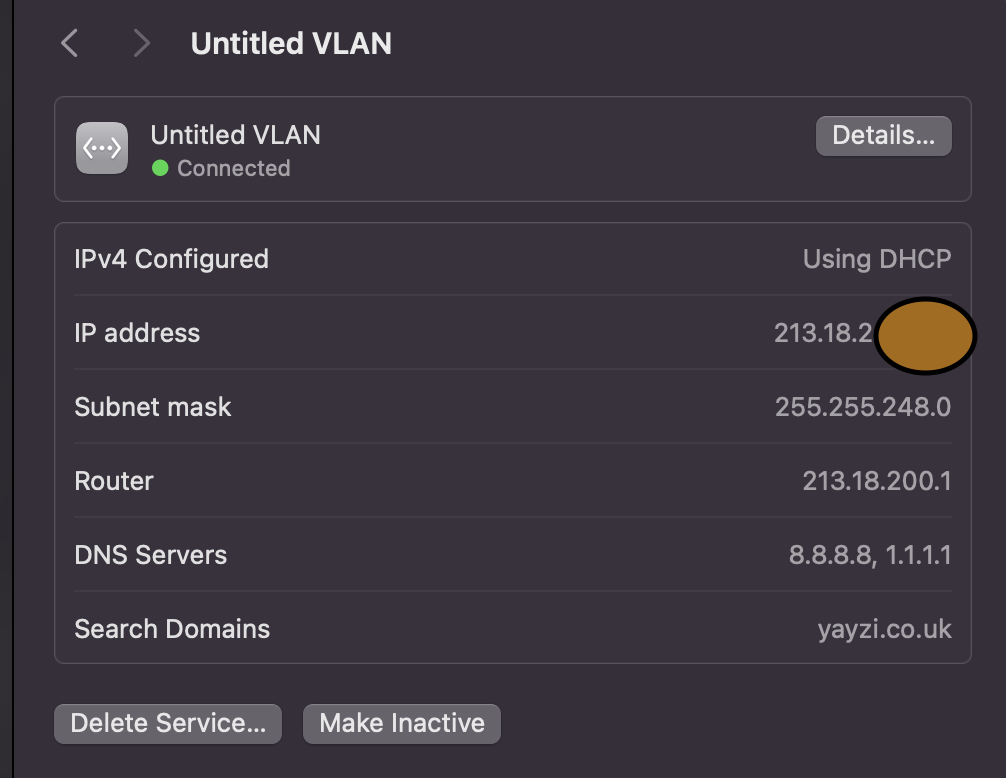This screenshot has width=1006, height=778.
Task: Click the Connected status text
Action: click(x=233, y=168)
